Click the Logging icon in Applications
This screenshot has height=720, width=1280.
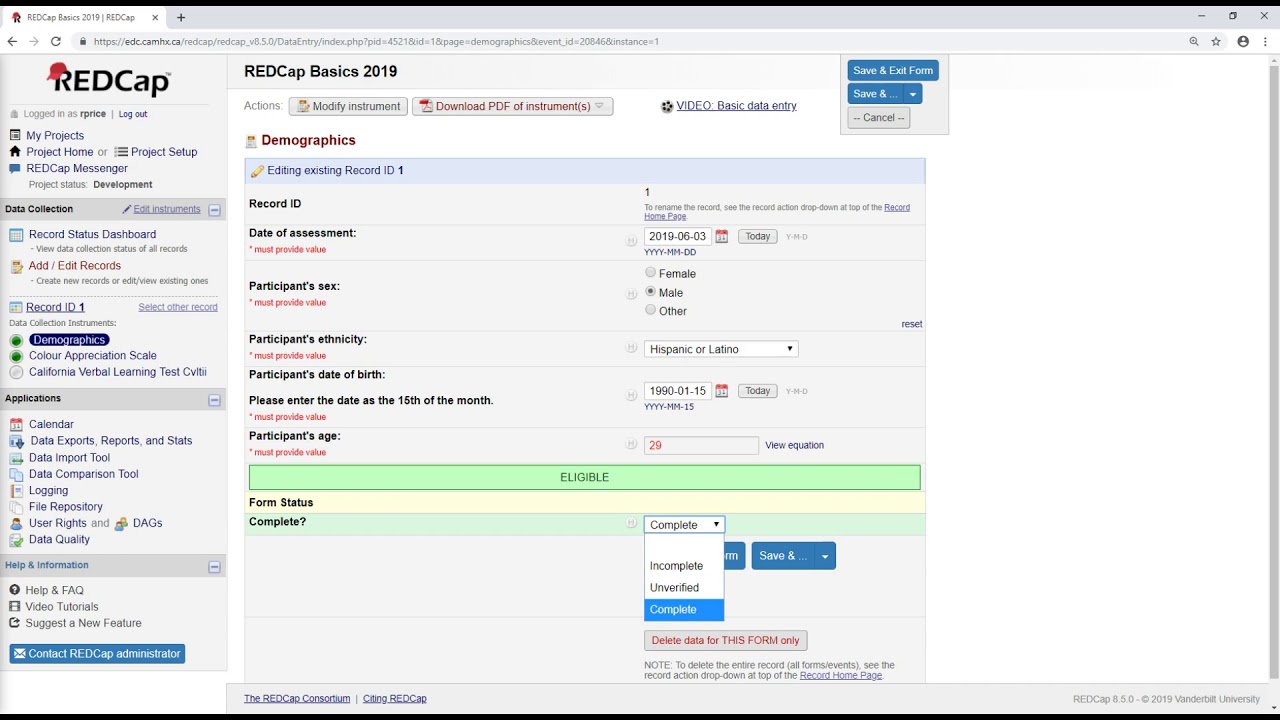tap(16, 491)
